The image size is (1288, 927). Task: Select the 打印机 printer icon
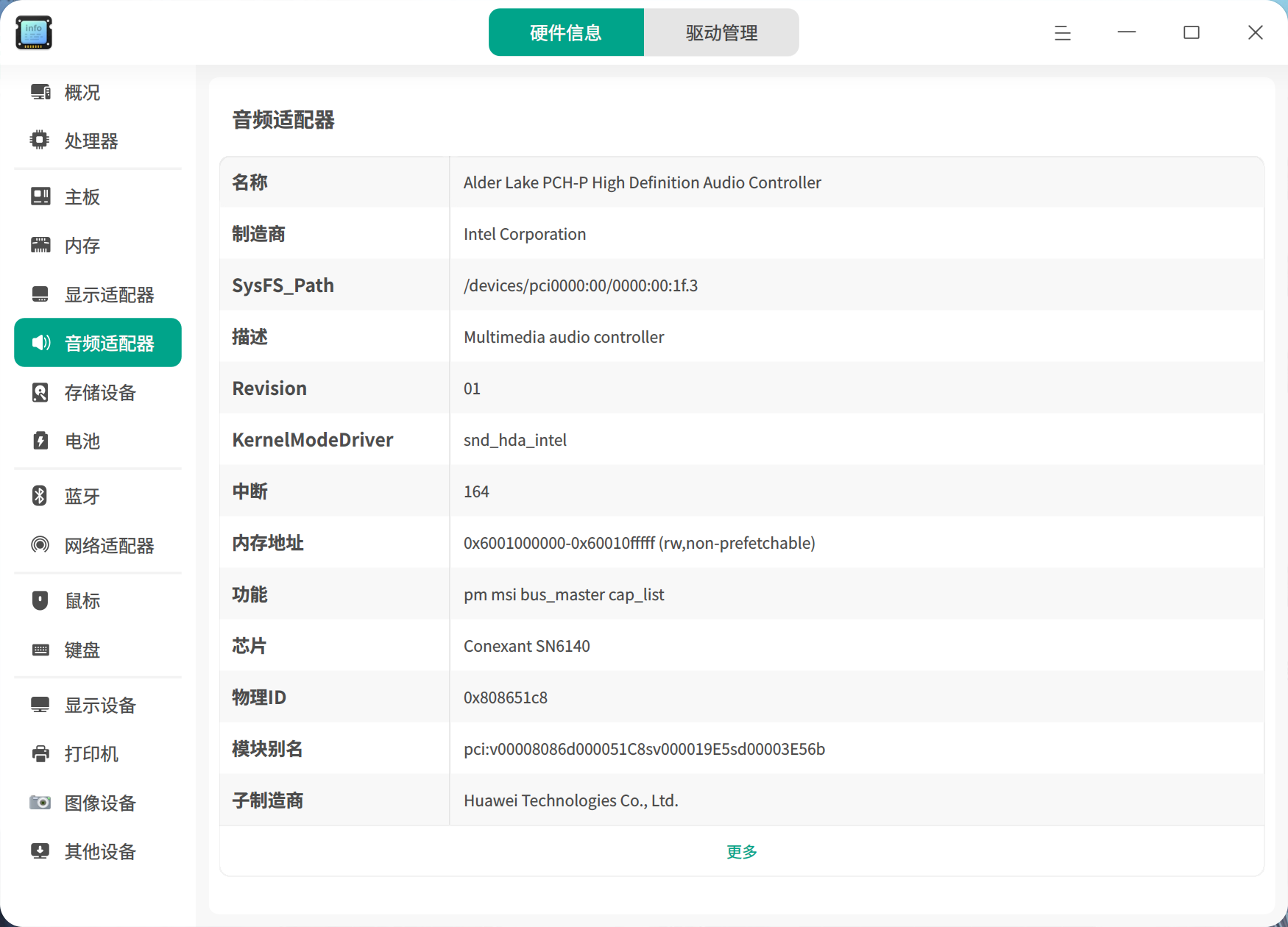point(40,753)
